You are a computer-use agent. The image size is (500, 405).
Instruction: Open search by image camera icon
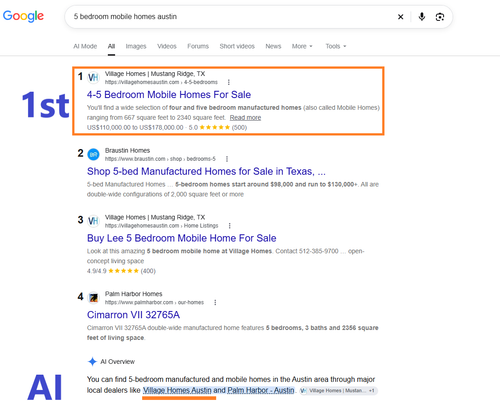tap(440, 17)
